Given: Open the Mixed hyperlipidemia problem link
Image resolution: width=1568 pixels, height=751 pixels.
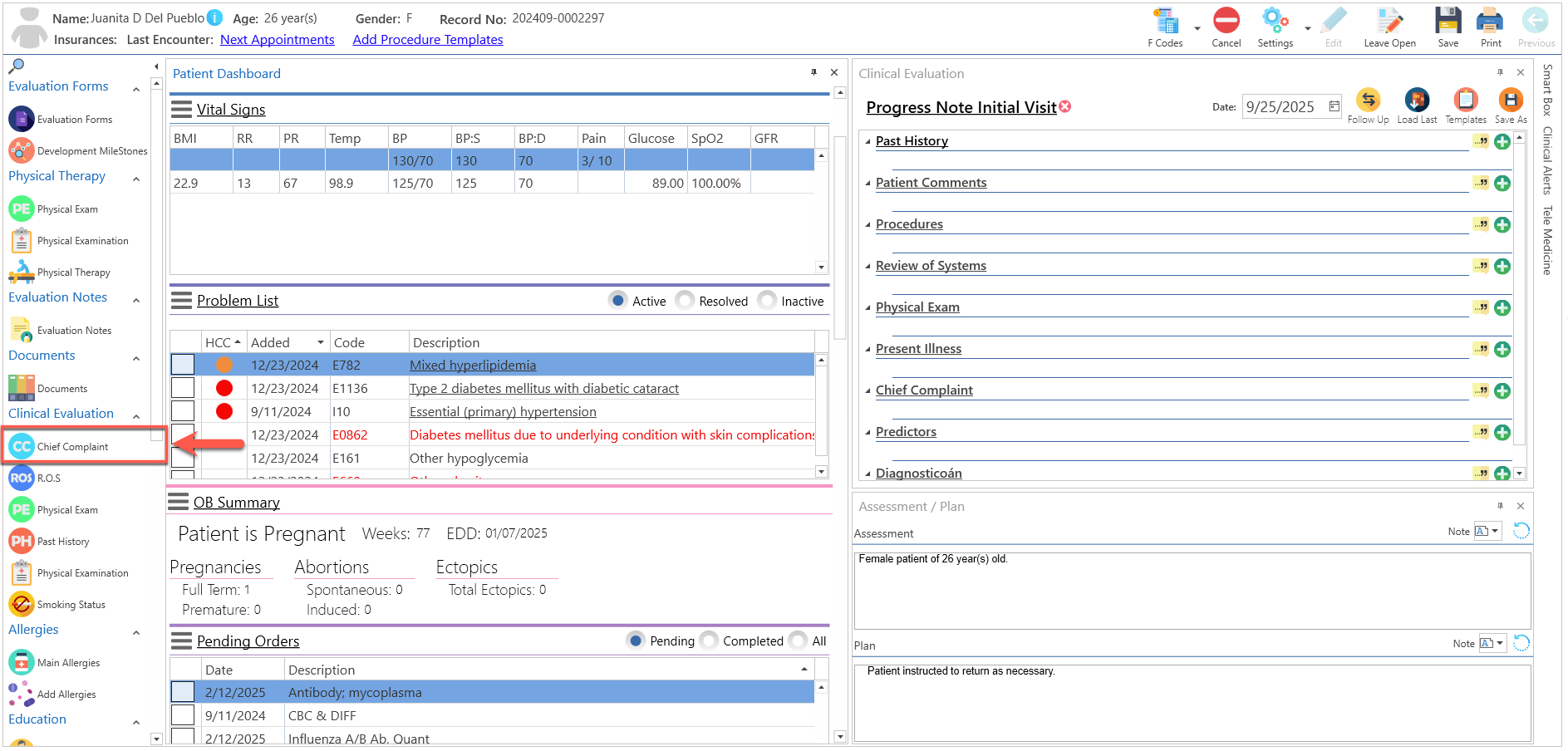Looking at the screenshot, I should [x=473, y=365].
